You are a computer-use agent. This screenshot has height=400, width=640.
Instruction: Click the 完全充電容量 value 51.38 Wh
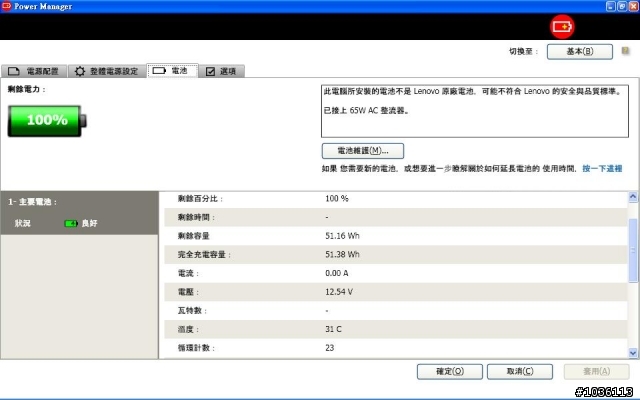(342, 254)
